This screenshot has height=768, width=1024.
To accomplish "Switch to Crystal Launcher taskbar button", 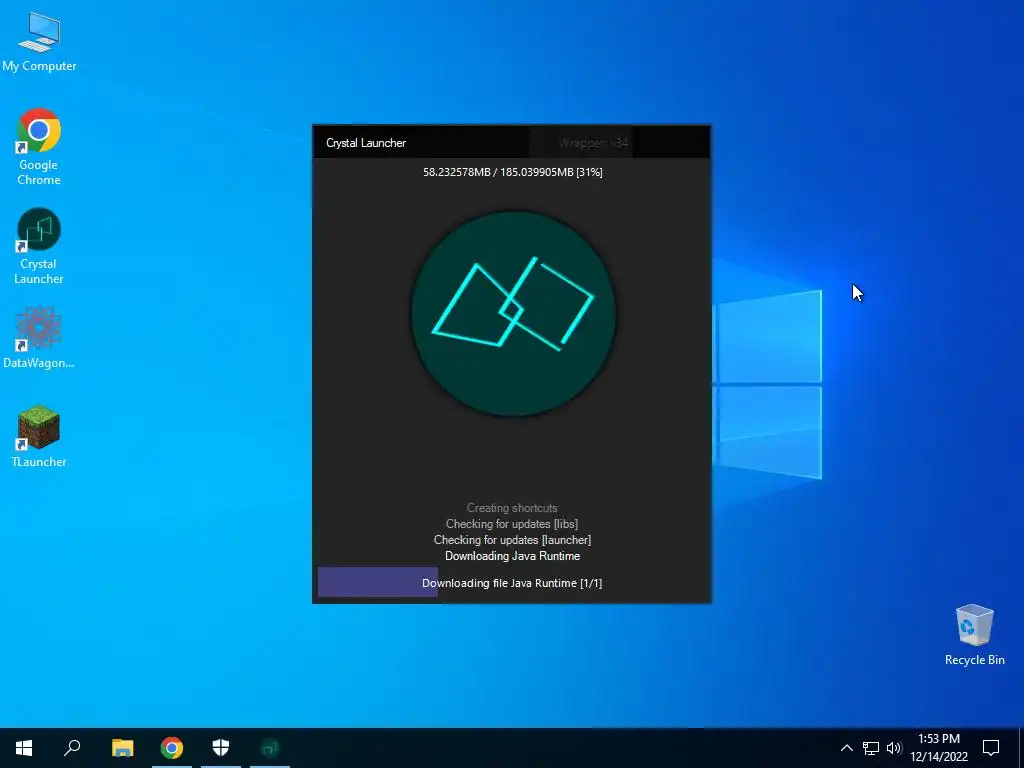I will point(270,748).
